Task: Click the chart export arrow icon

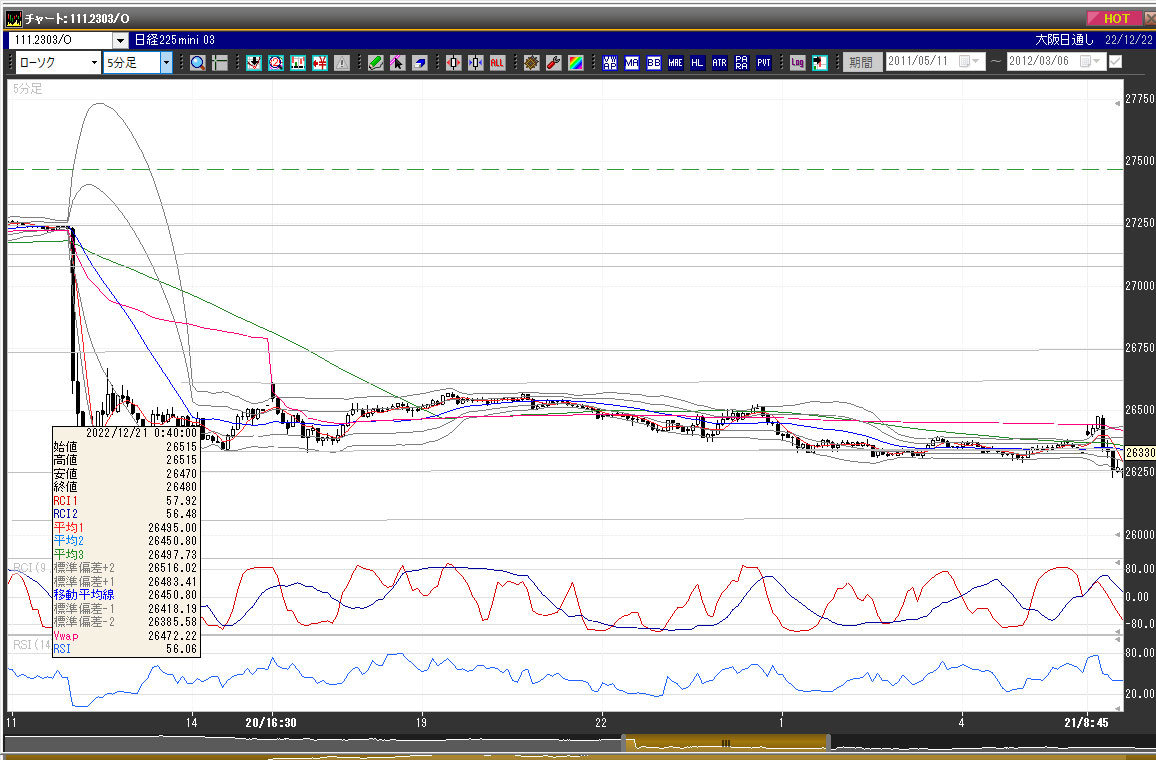Action: (820, 63)
